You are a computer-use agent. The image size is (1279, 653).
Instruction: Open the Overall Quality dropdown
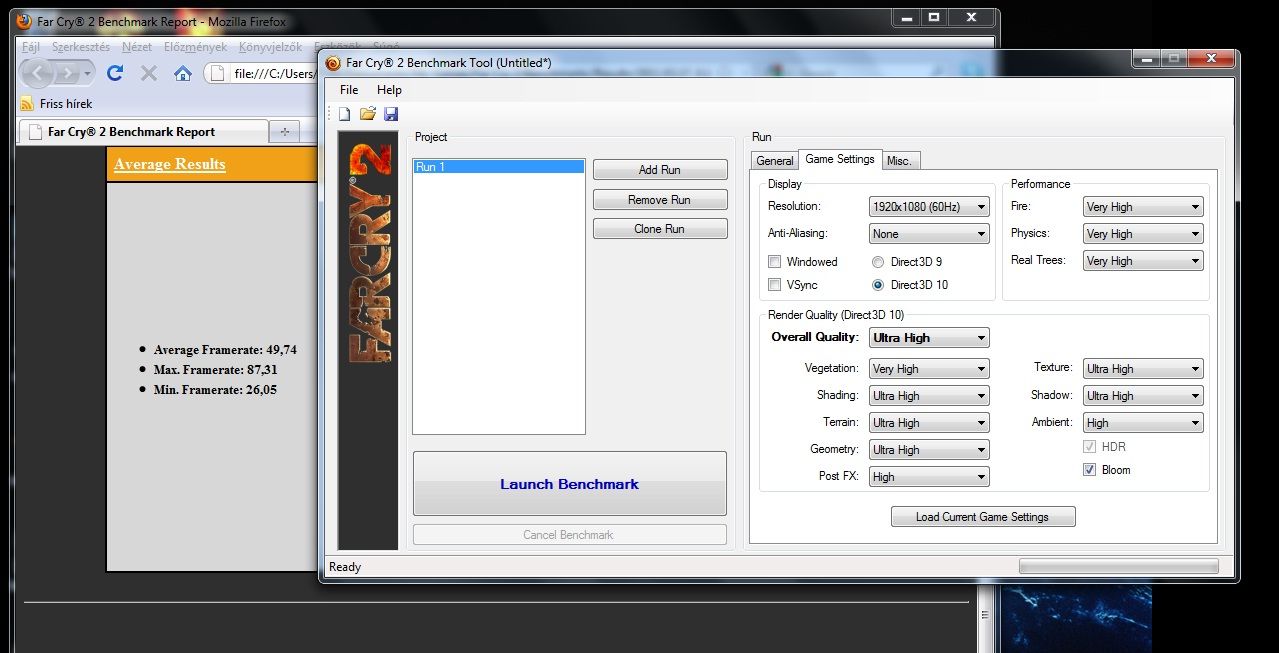(x=929, y=338)
